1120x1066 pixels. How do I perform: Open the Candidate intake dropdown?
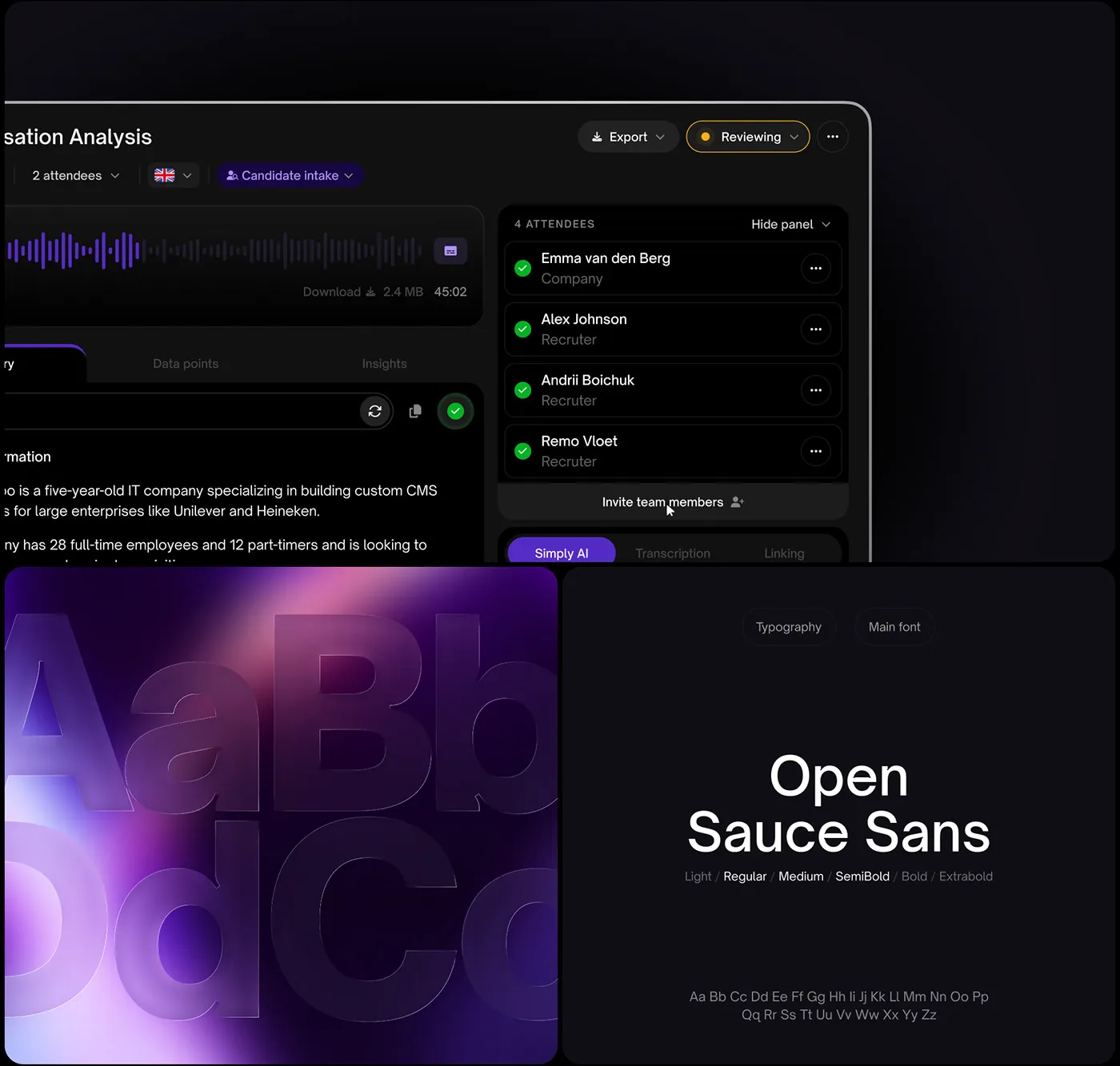(x=290, y=175)
